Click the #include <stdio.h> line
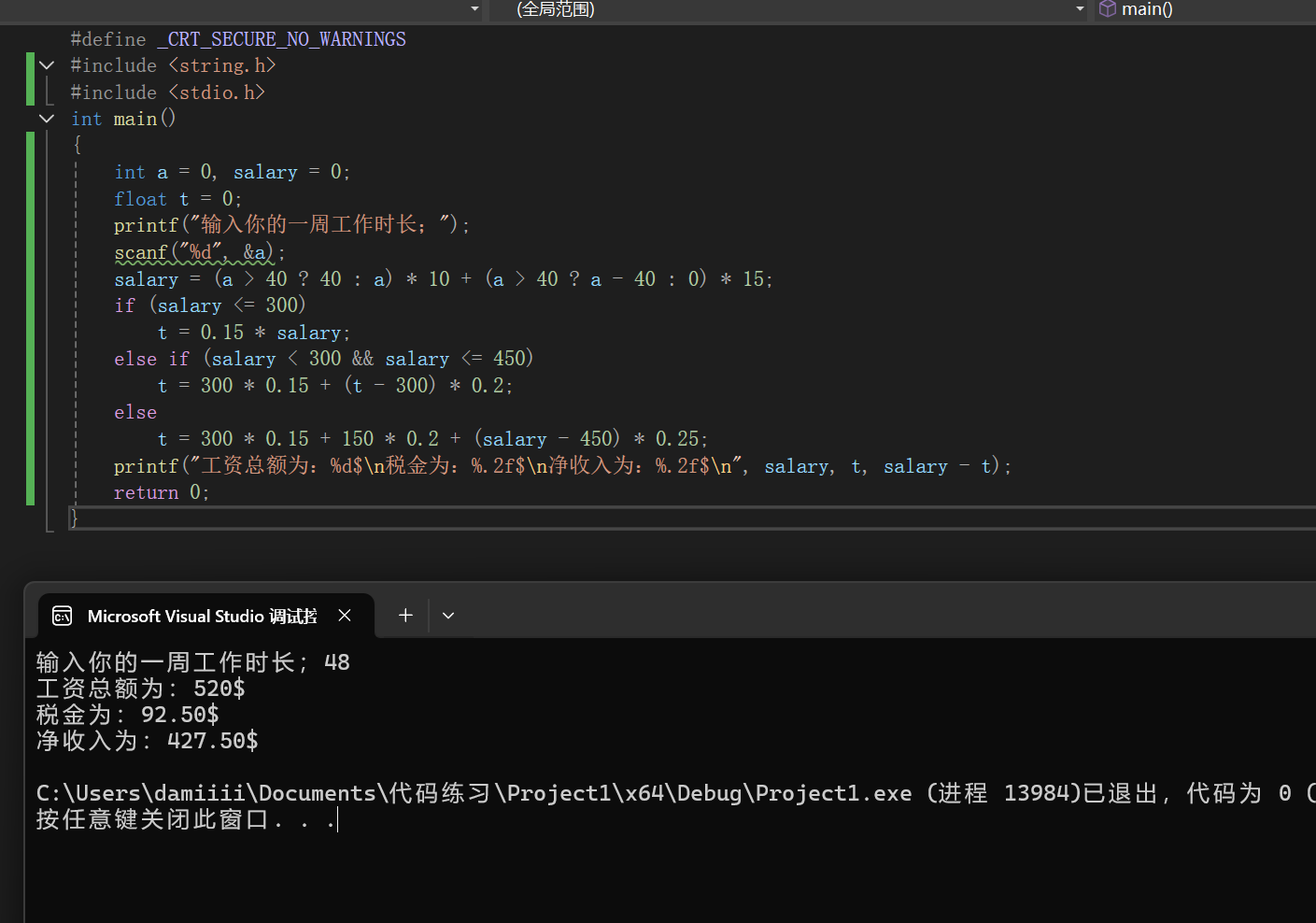This screenshot has width=1316, height=923. pos(168,92)
